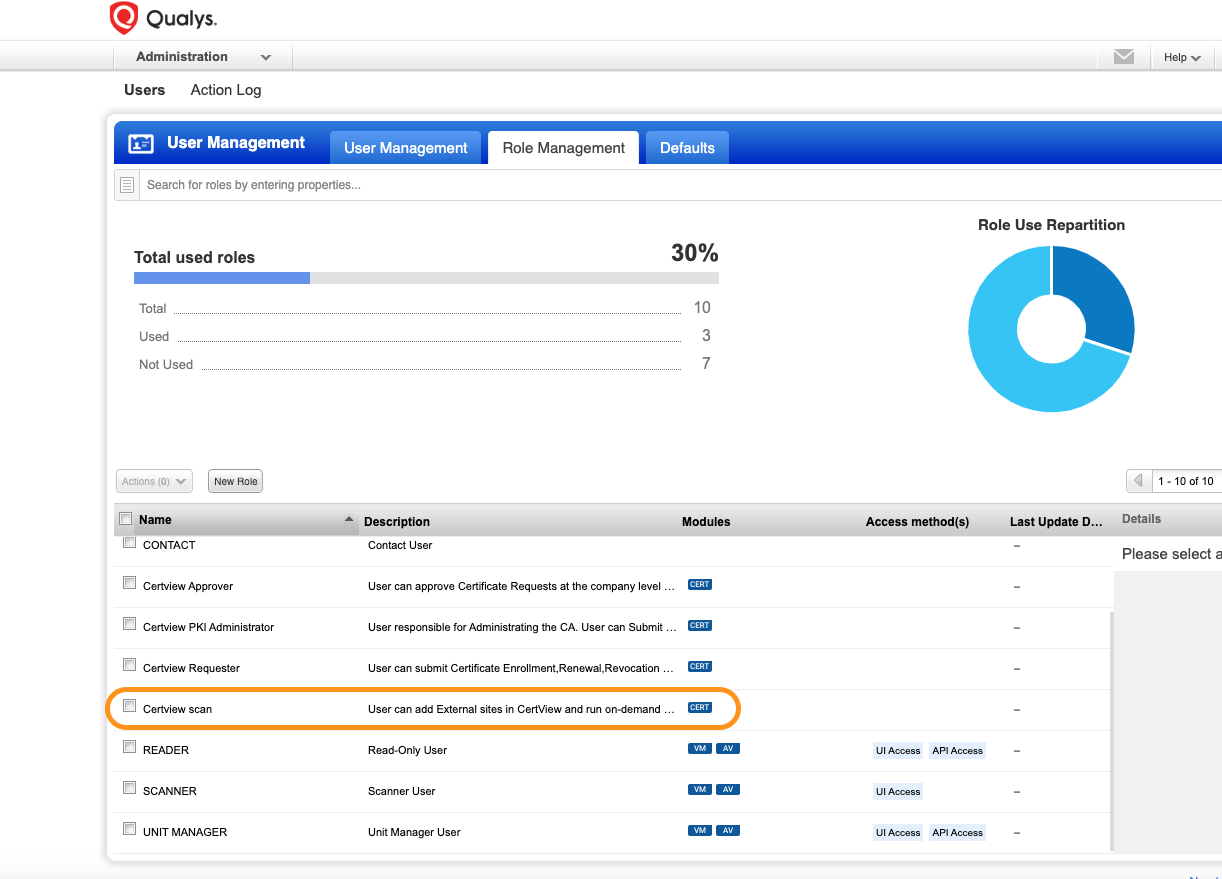Select the Certview scan role name
The image size is (1222, 879).
click(x=177, y=709)
